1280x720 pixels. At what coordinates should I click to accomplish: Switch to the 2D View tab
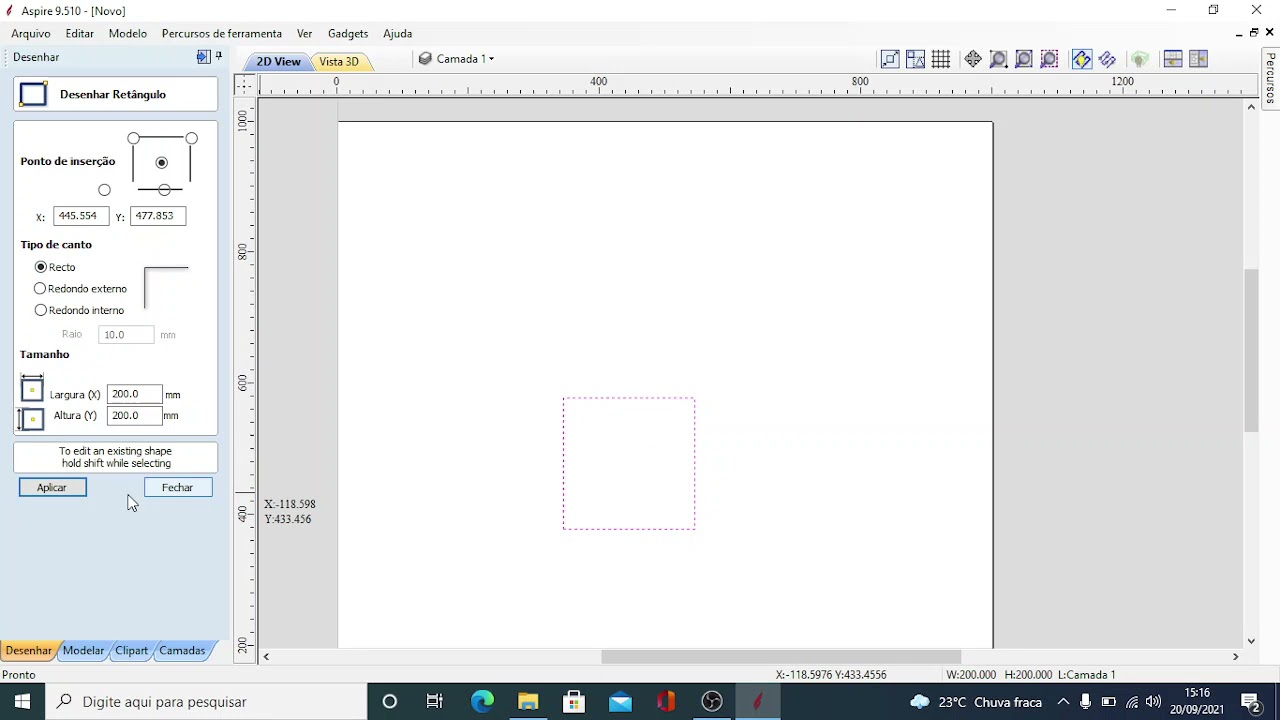[278, 61]
